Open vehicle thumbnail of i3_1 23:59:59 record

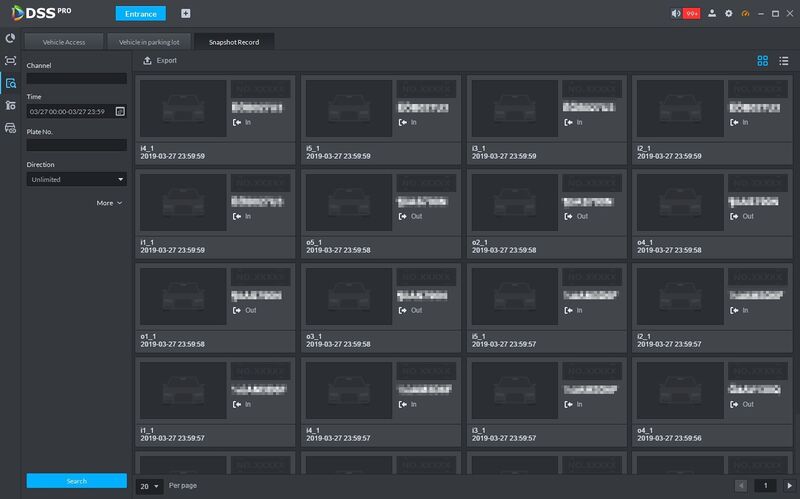tap(515, 108)
